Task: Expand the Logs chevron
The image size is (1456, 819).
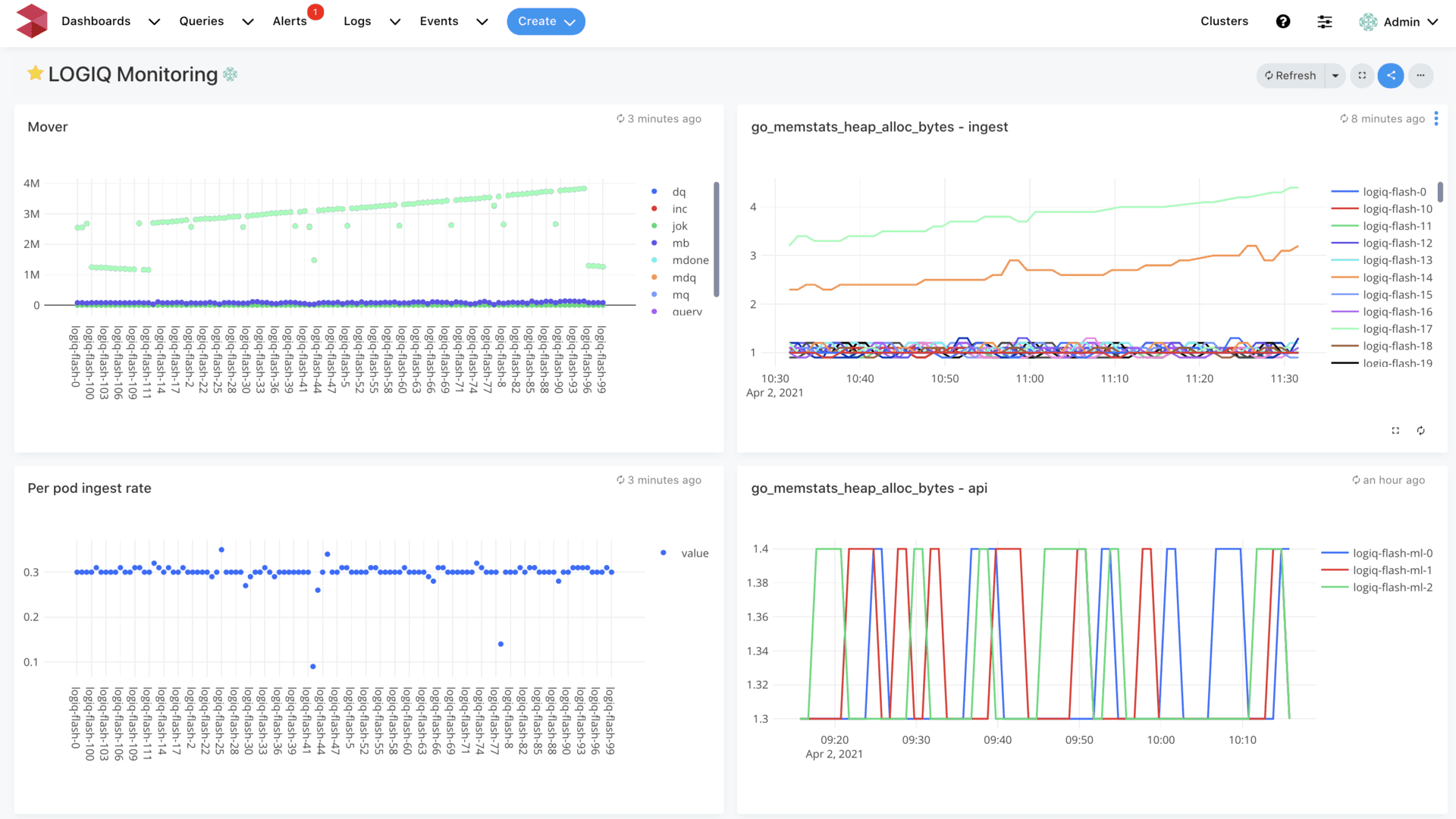Action: point(394,22)
